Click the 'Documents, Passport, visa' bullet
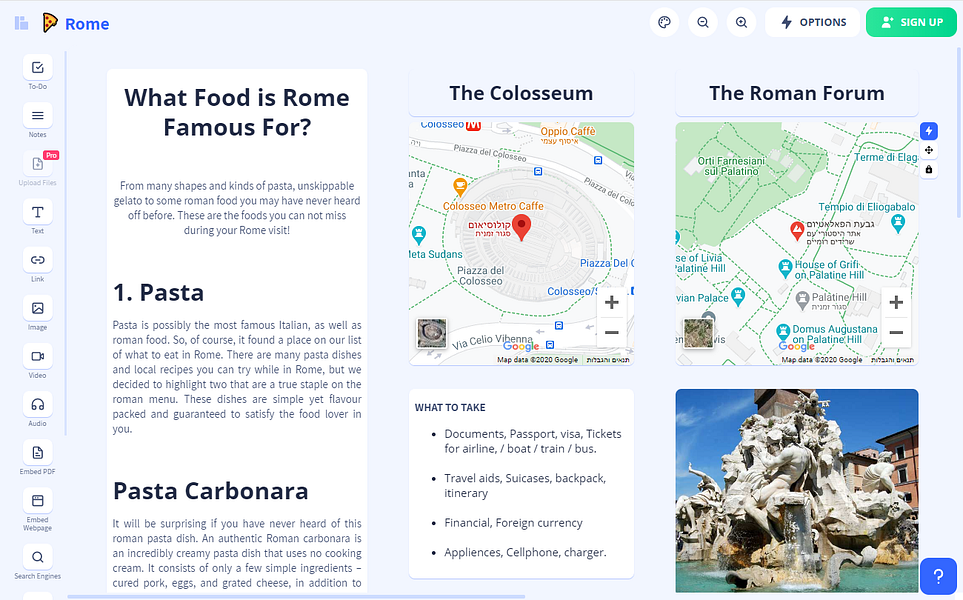 (532, 441)
